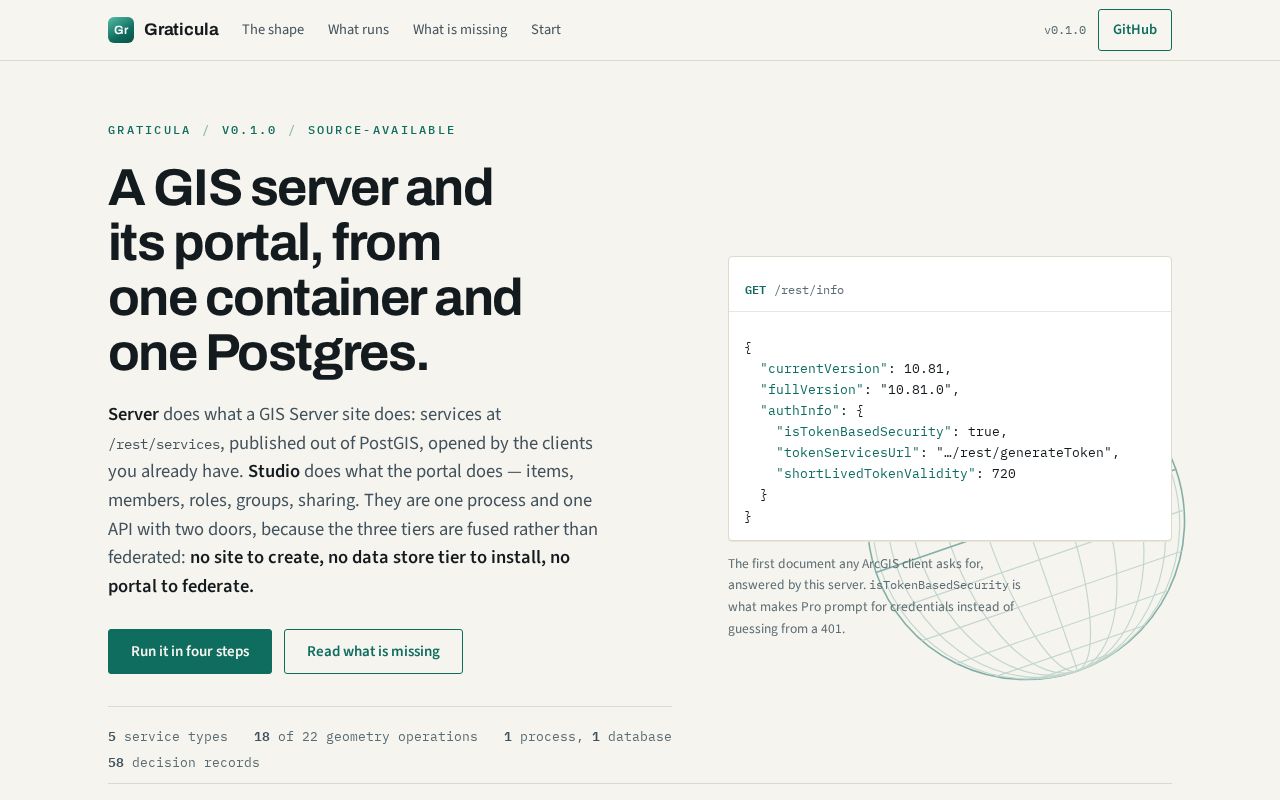Screen dimensions: 1280x800
Task: Click the "fullVersion": "10.81.0" line
Action: (x=860, y=390)
